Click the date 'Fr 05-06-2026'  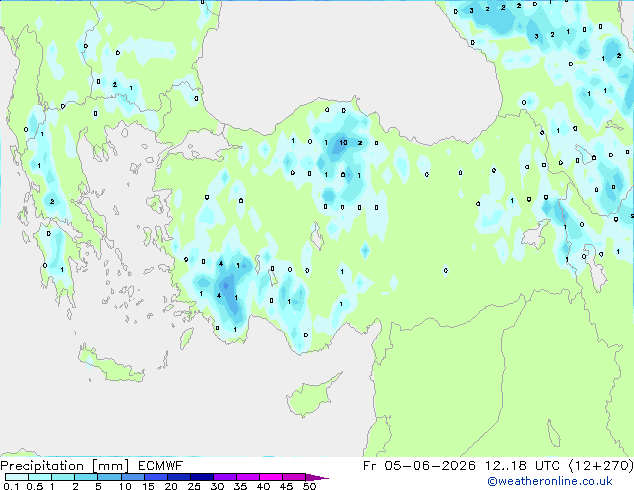419,466
